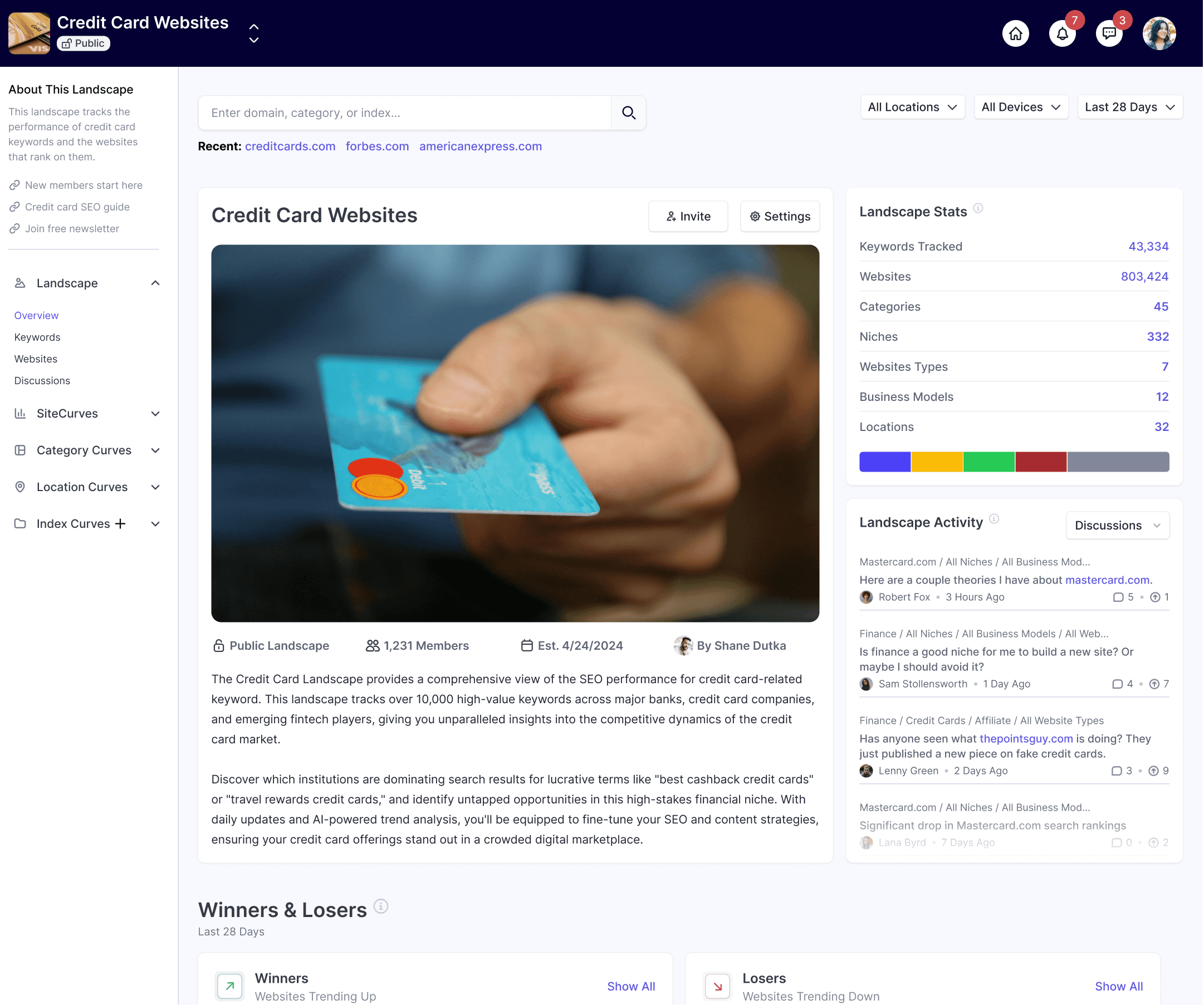Click Winners & Losers info icon

click(x=381, y=907)
